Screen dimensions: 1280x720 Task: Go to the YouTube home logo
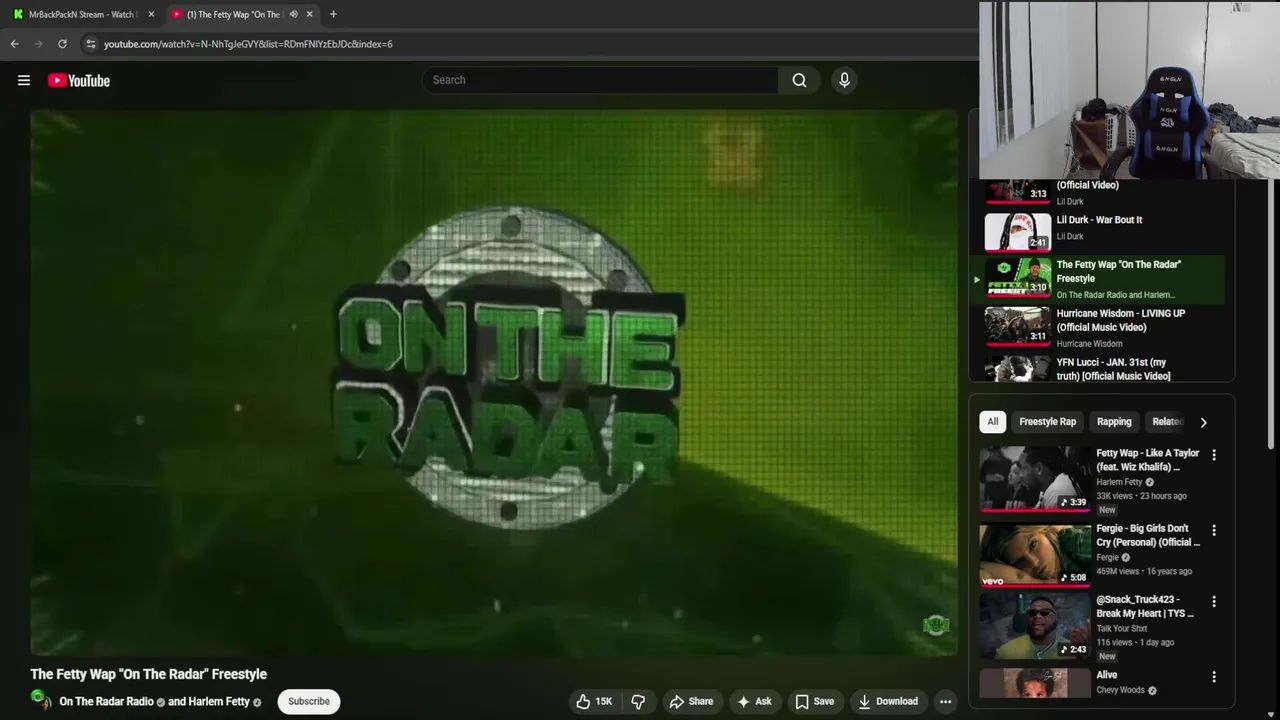point(79,81)
